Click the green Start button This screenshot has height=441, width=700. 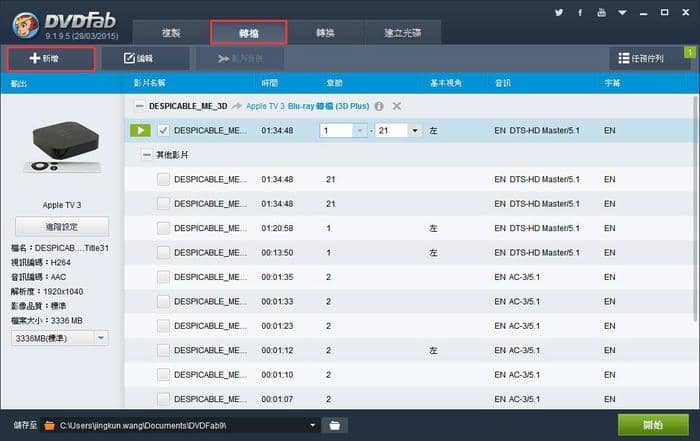pos(653,425)
